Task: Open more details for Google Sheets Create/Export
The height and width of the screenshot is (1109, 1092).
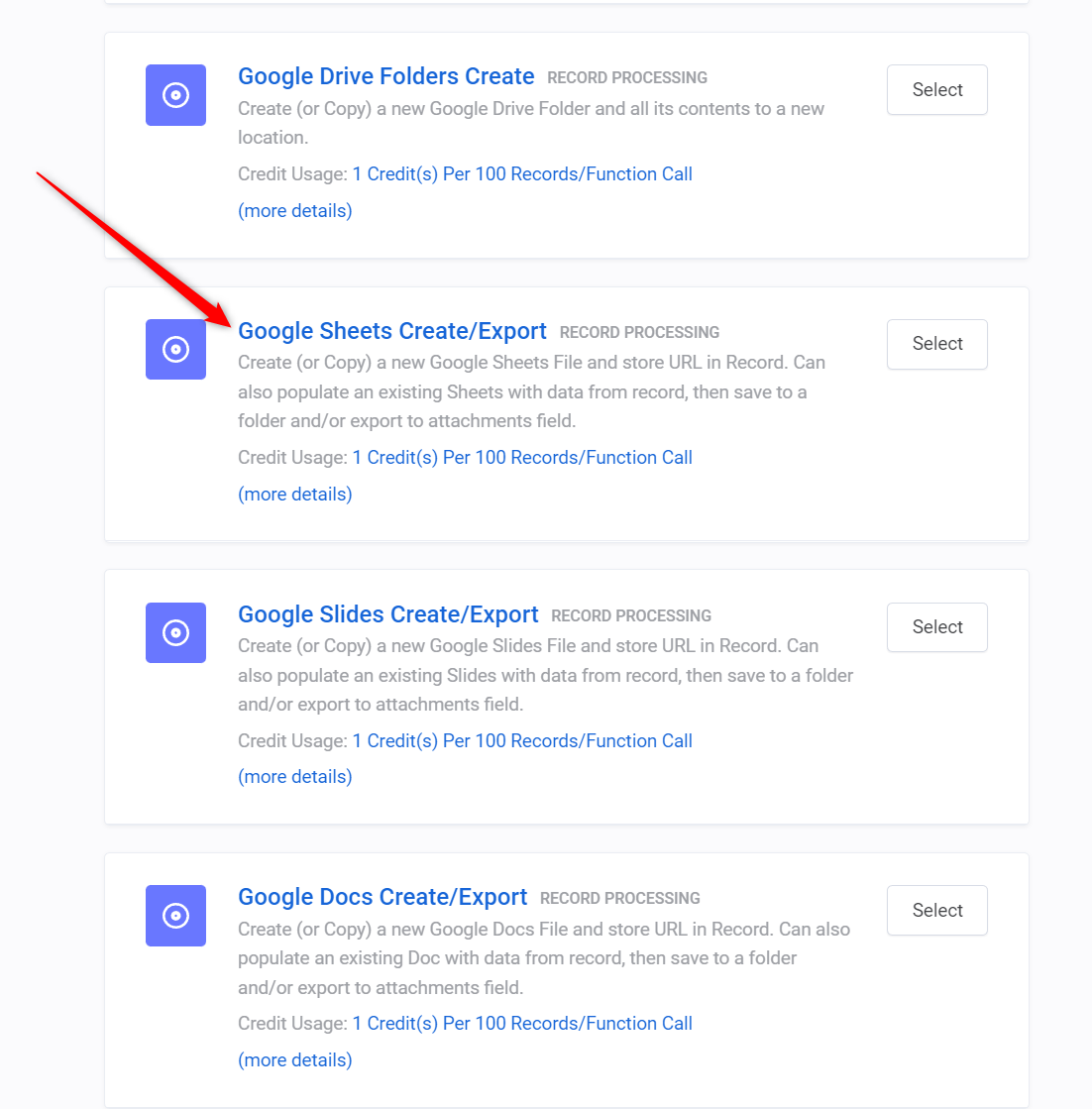Action: click(x=294, y=494)
